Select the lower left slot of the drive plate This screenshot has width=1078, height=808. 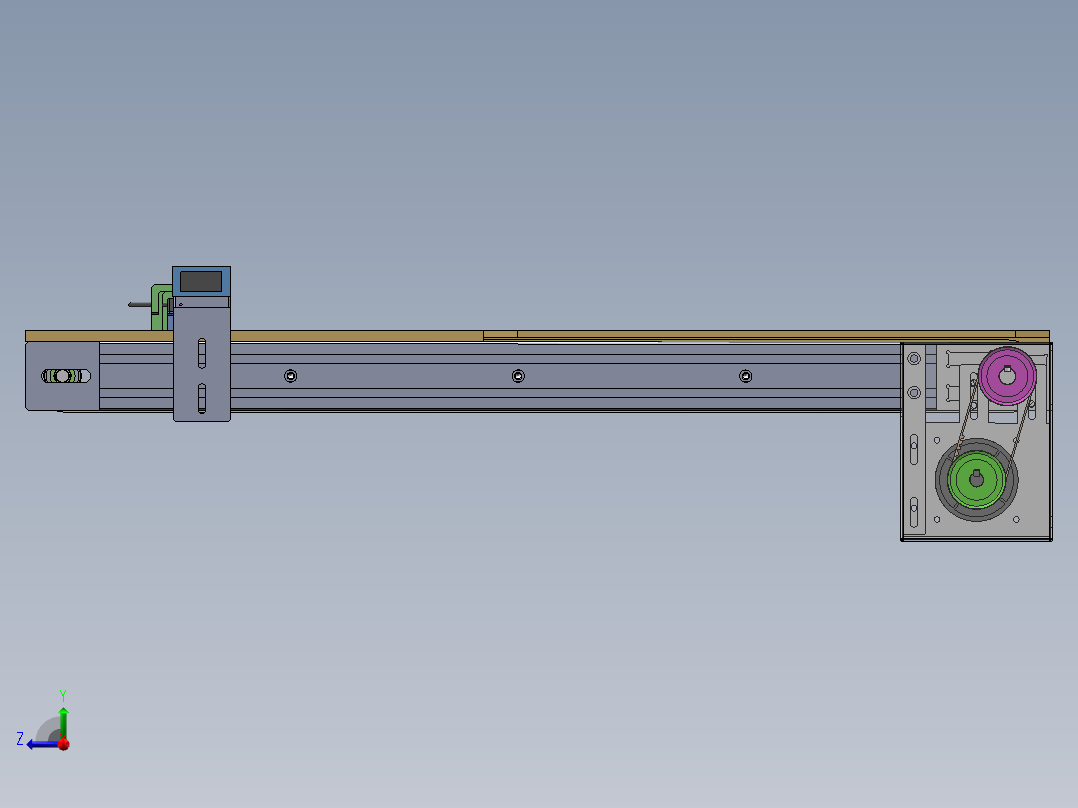click(914, 512)
